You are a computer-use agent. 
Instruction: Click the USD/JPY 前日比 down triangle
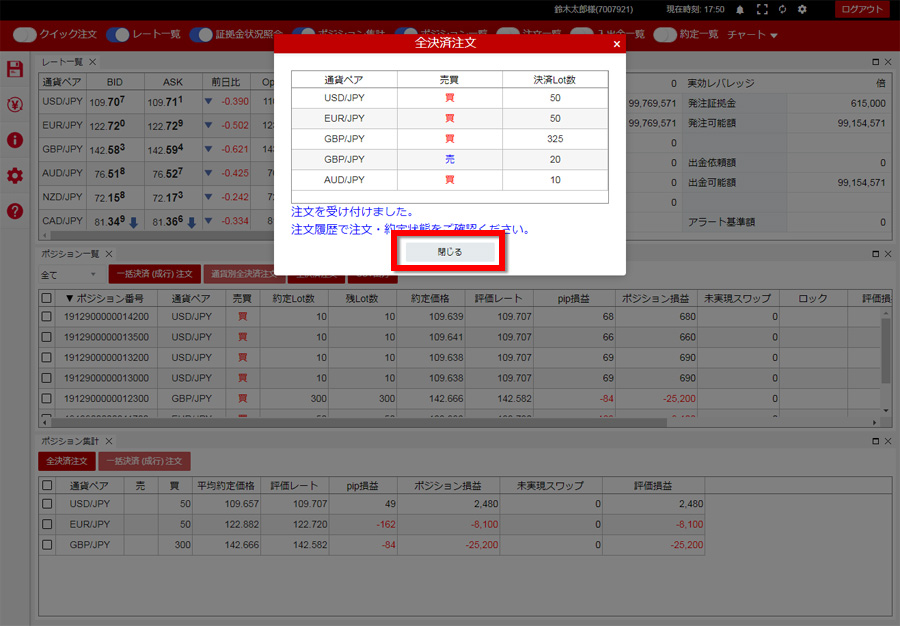208,102
